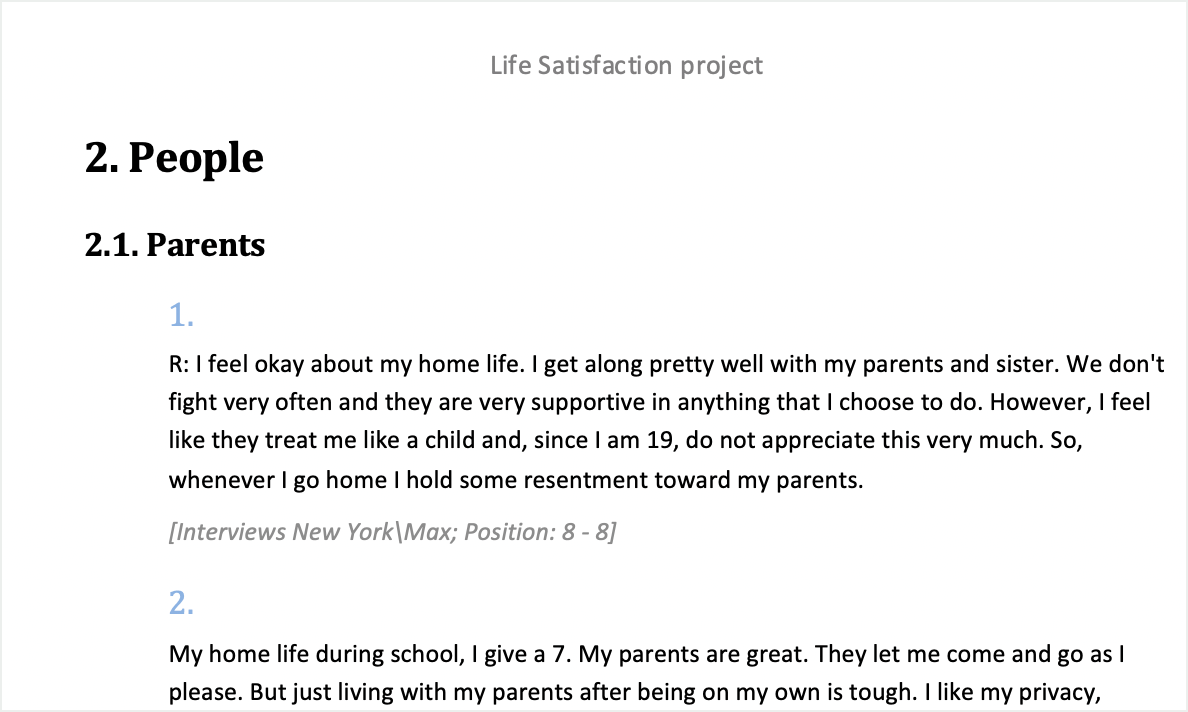Select the blue segment number '2.'
Screen dimensions: 1188x712
tap(182, 603)
